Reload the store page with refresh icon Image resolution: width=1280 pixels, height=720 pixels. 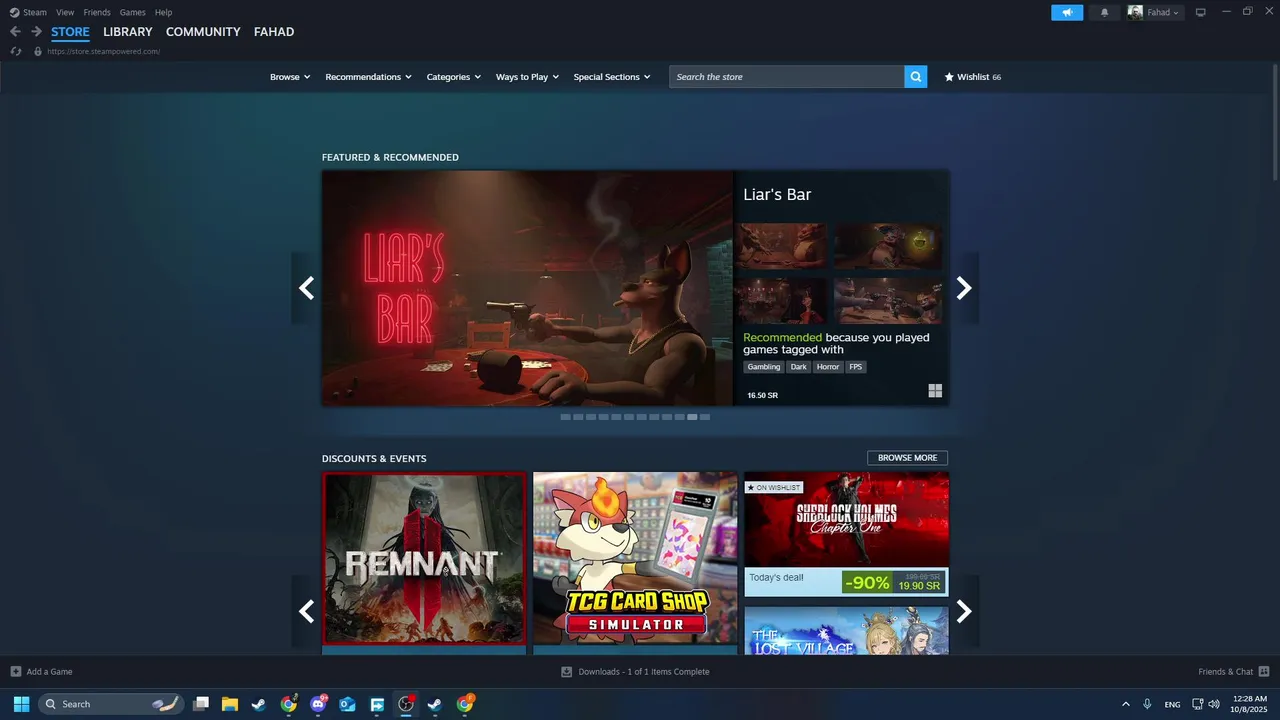pos(15,51)
